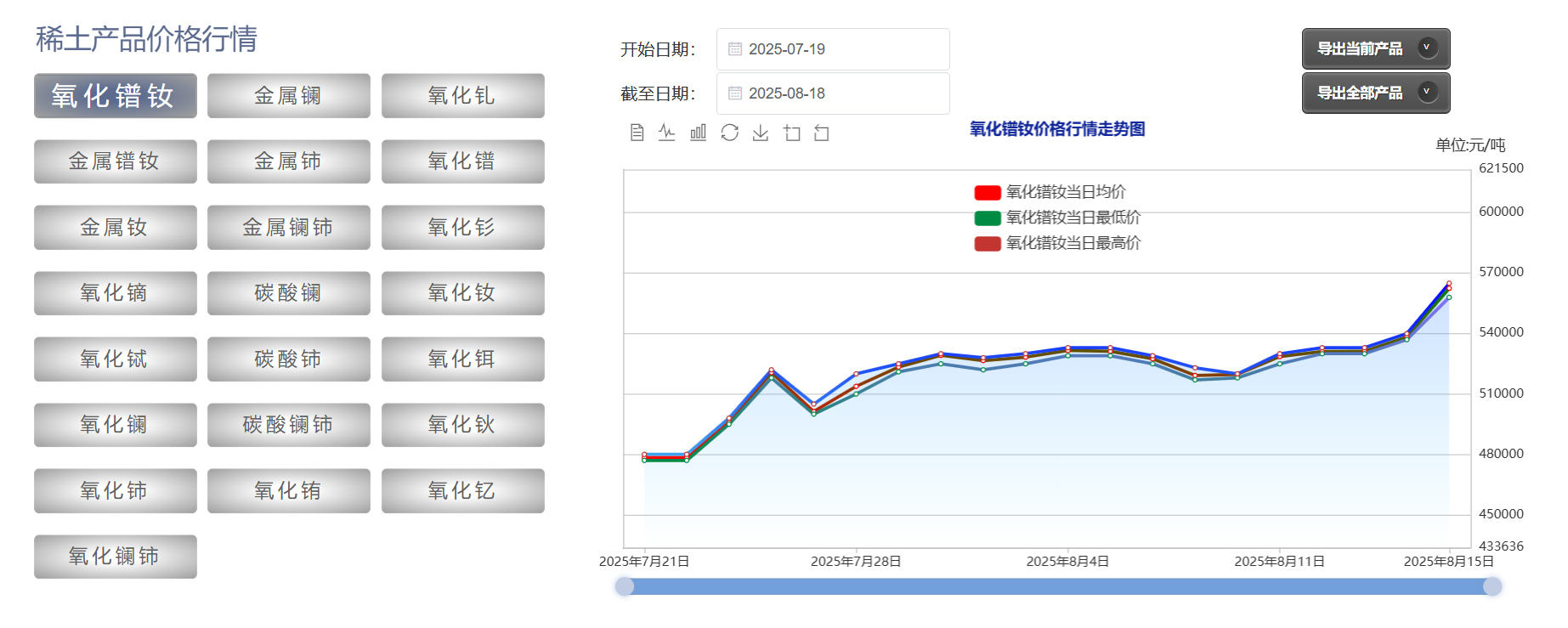Toggle the 氧化镨钕当日均价 legend series

click(1050, 192)
